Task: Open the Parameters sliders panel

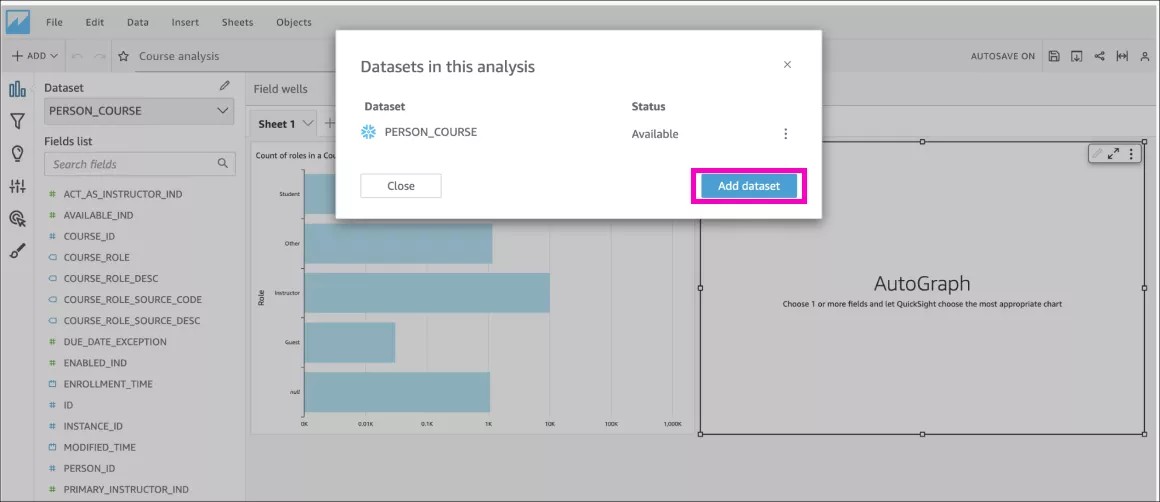Action: pos(17,186)
